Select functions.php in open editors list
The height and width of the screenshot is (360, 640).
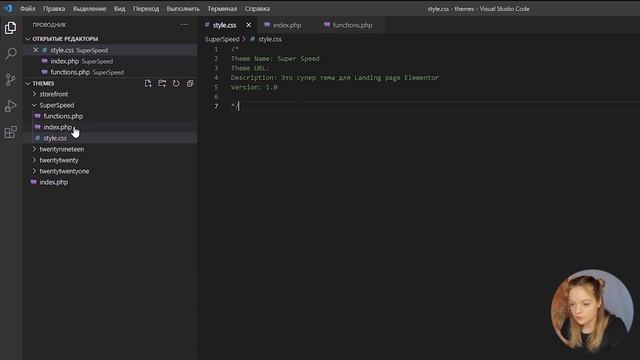pos(70,72)
